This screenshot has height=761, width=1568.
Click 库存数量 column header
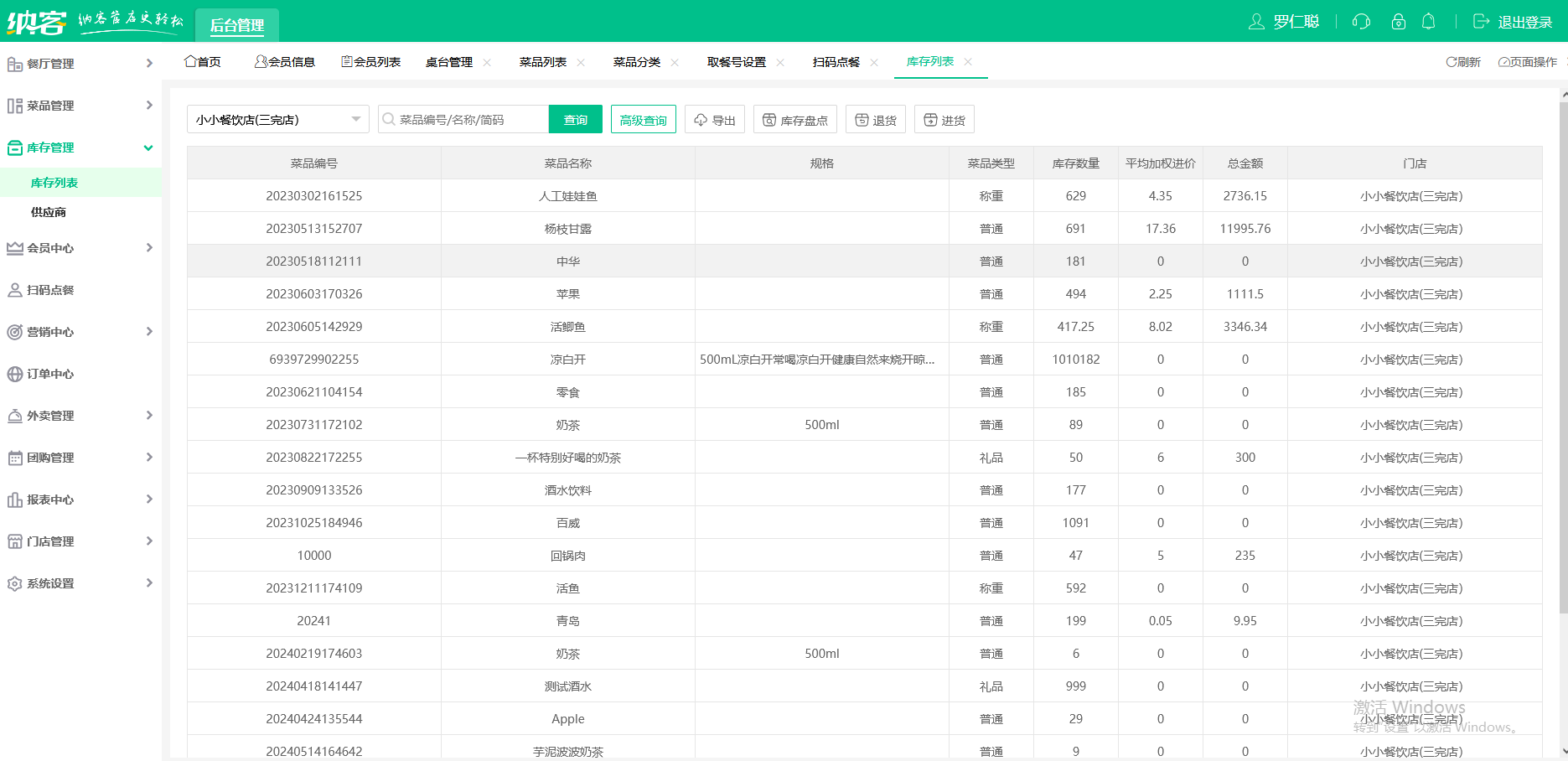click(1076, 163)
